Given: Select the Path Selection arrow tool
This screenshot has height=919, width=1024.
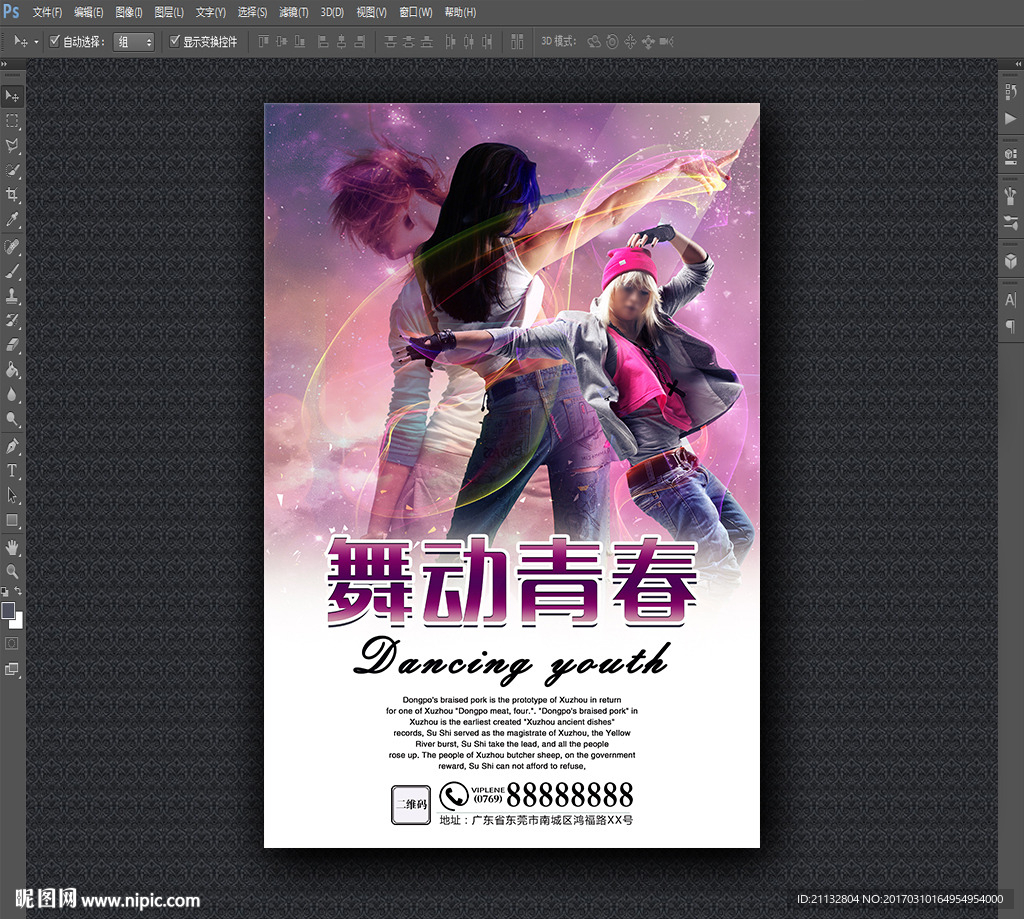Looking at the screenshot, I should [12, 495].
